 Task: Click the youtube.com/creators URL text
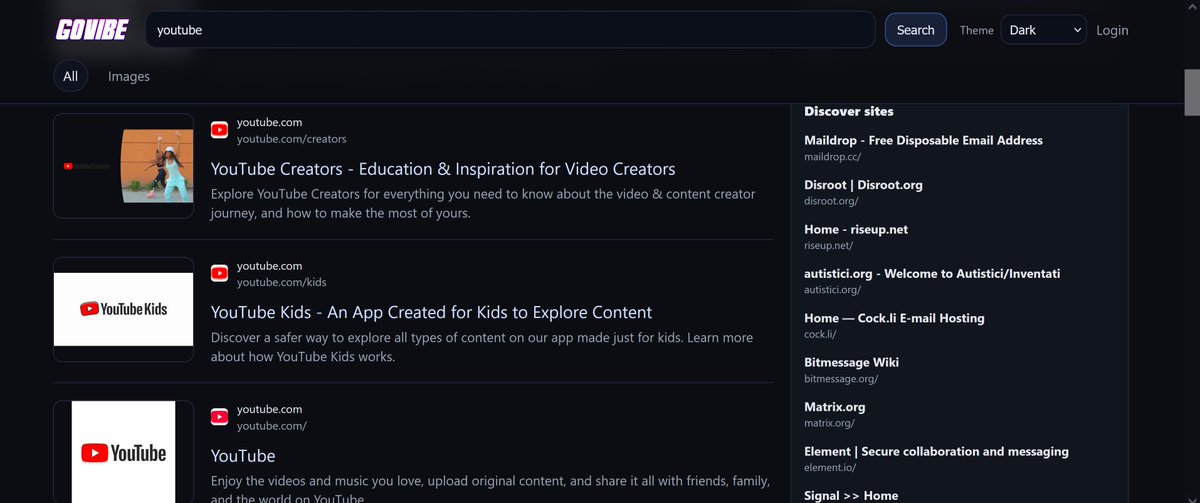(x=292, y=139)
